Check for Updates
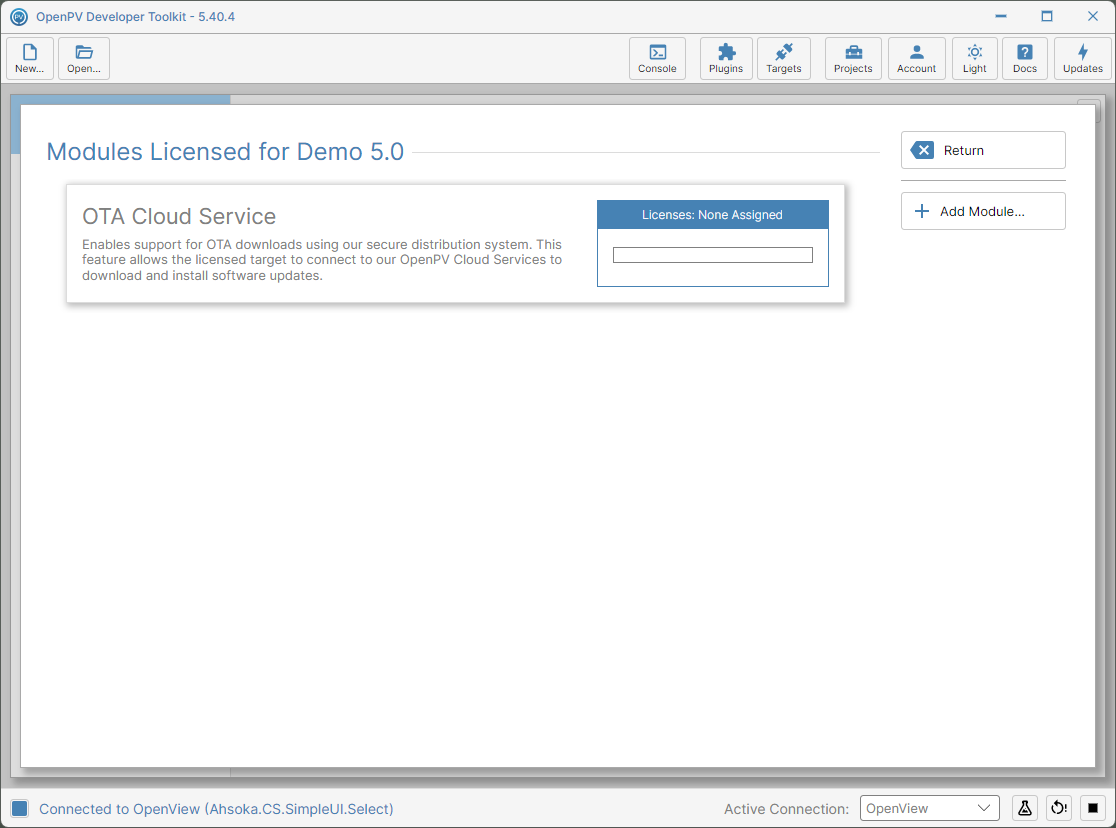Viewport: 1116px width, 828px height. point(1083,58)
